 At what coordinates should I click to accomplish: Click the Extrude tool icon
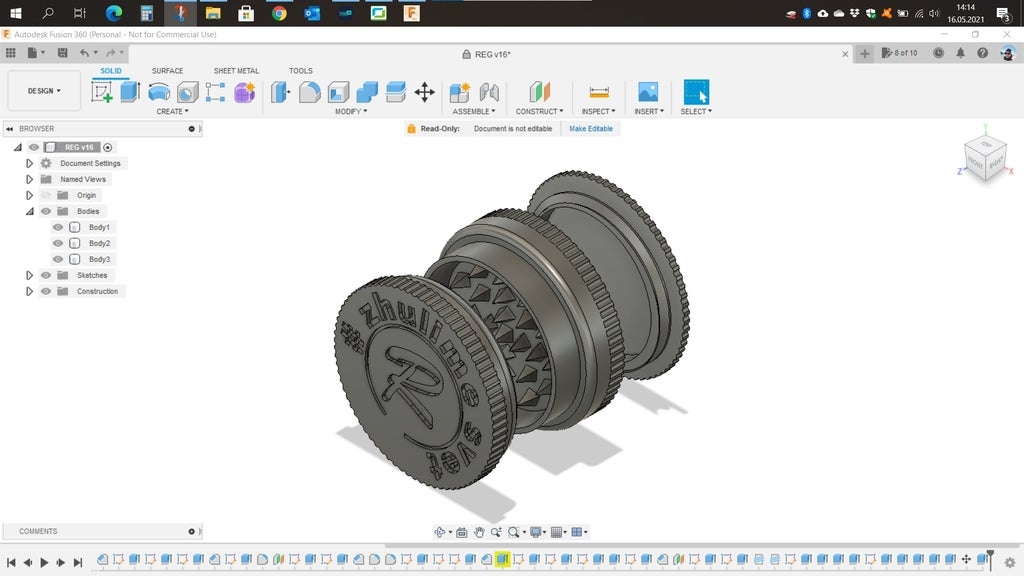point(130,92)
